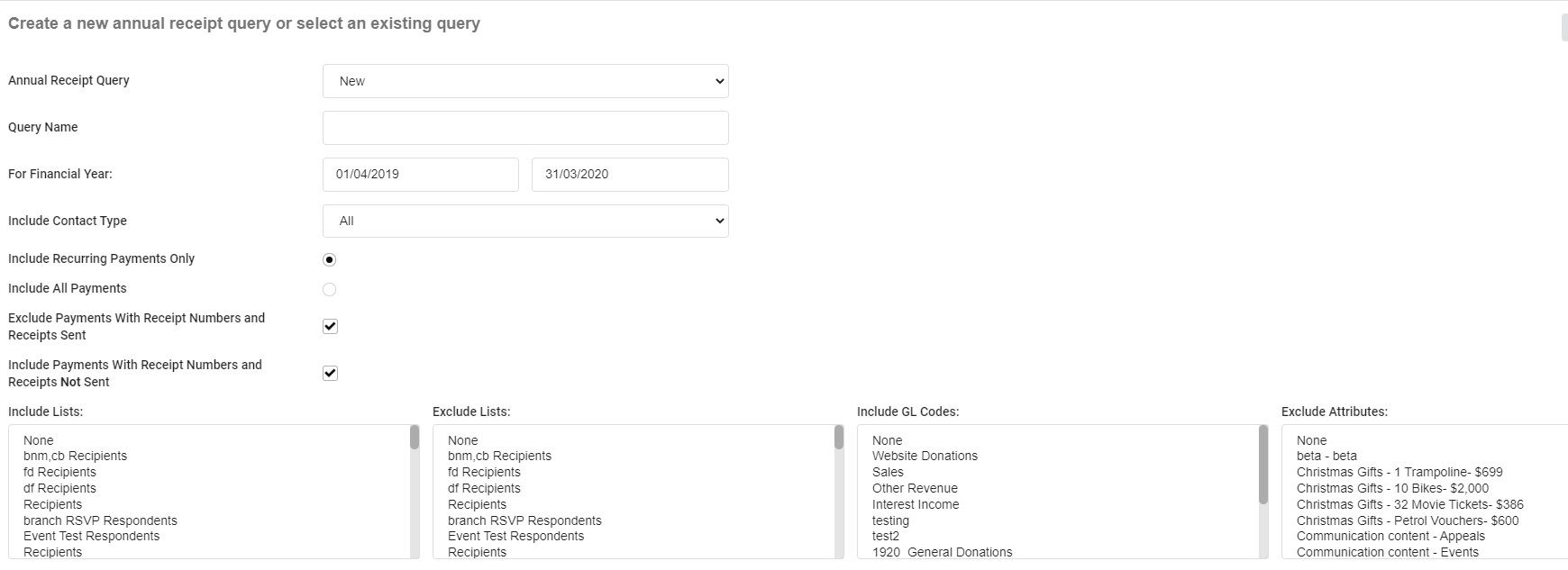The image size is (1568, 570).
Task: Select 1920 General Donations GL code
Action: 942,552
